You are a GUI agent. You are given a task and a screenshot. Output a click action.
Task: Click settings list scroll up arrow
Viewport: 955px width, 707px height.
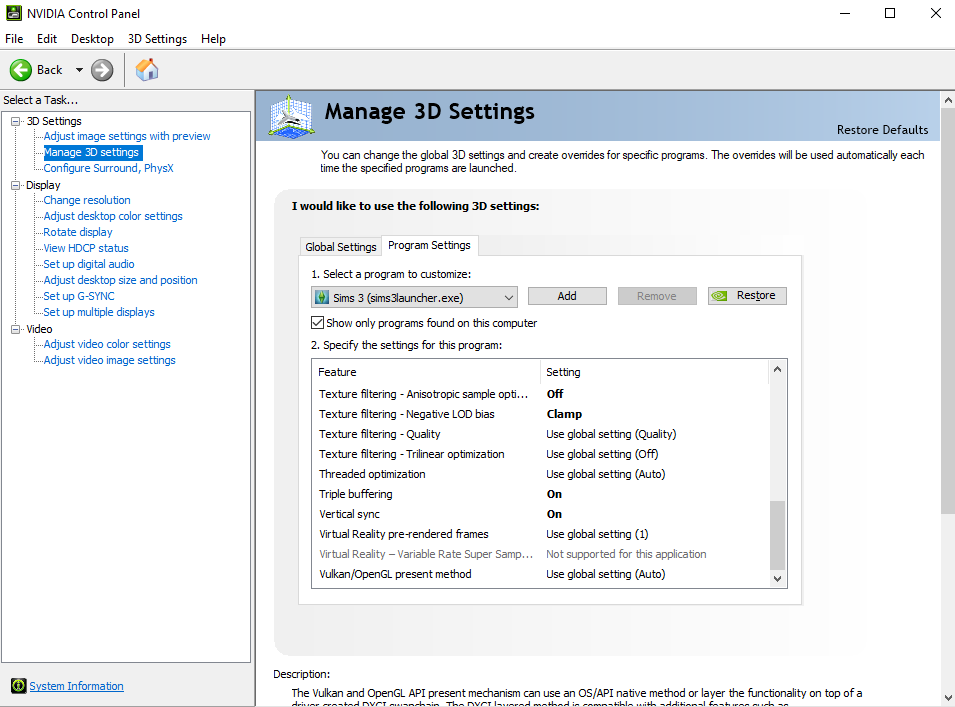pyautogui.click(x=777, y=369)
